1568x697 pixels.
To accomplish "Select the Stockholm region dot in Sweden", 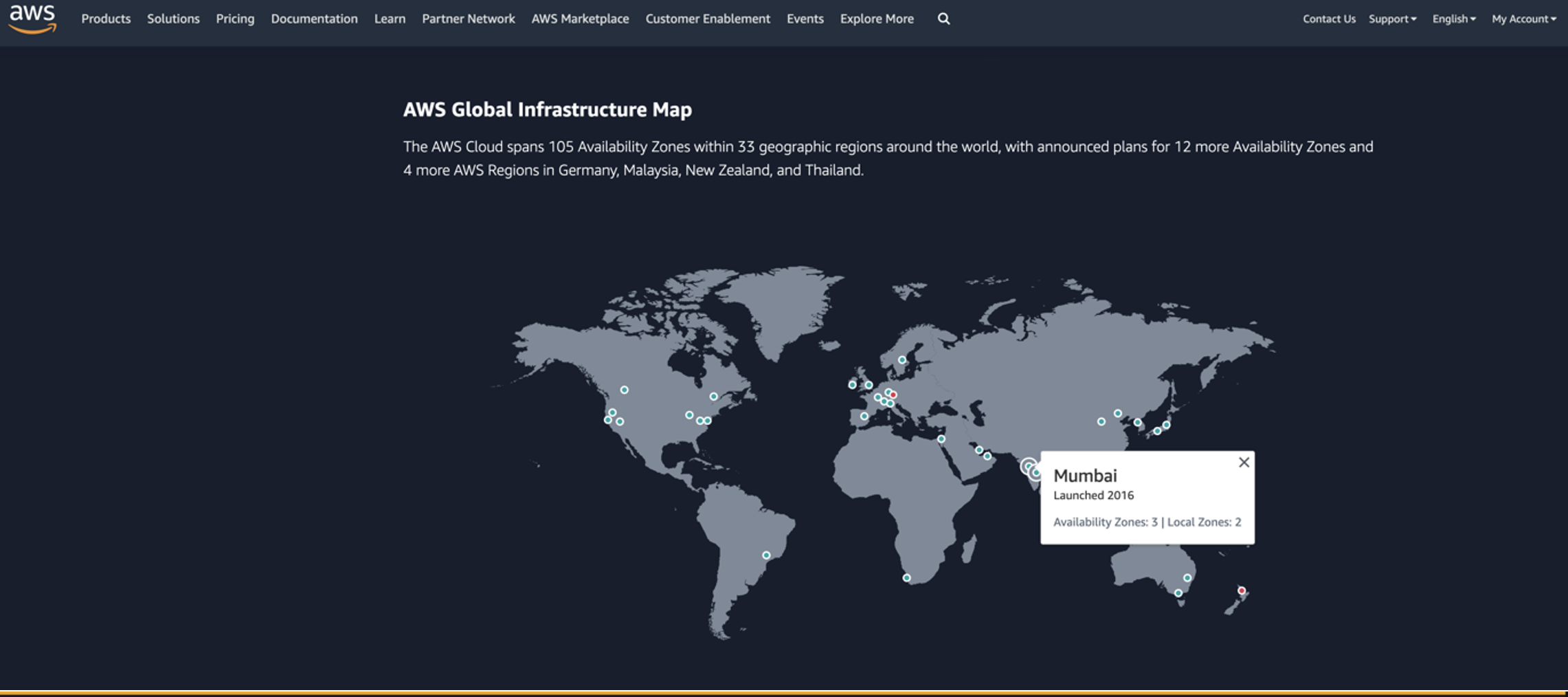I will click(x=902, y=360).
